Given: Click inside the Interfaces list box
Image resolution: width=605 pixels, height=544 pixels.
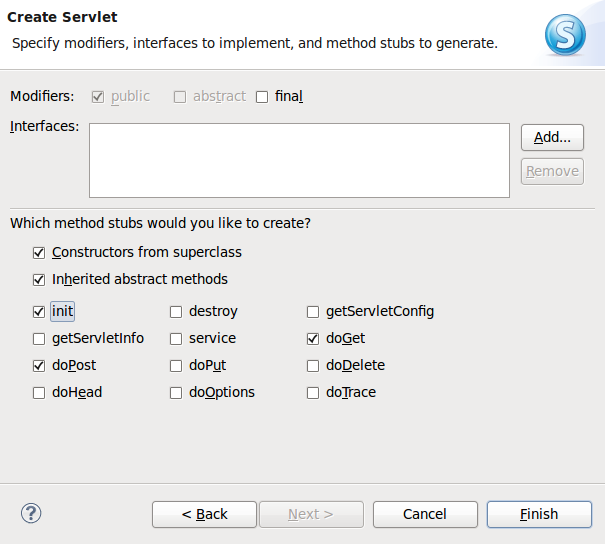Looking at the screenshot, I should (299, 160).
